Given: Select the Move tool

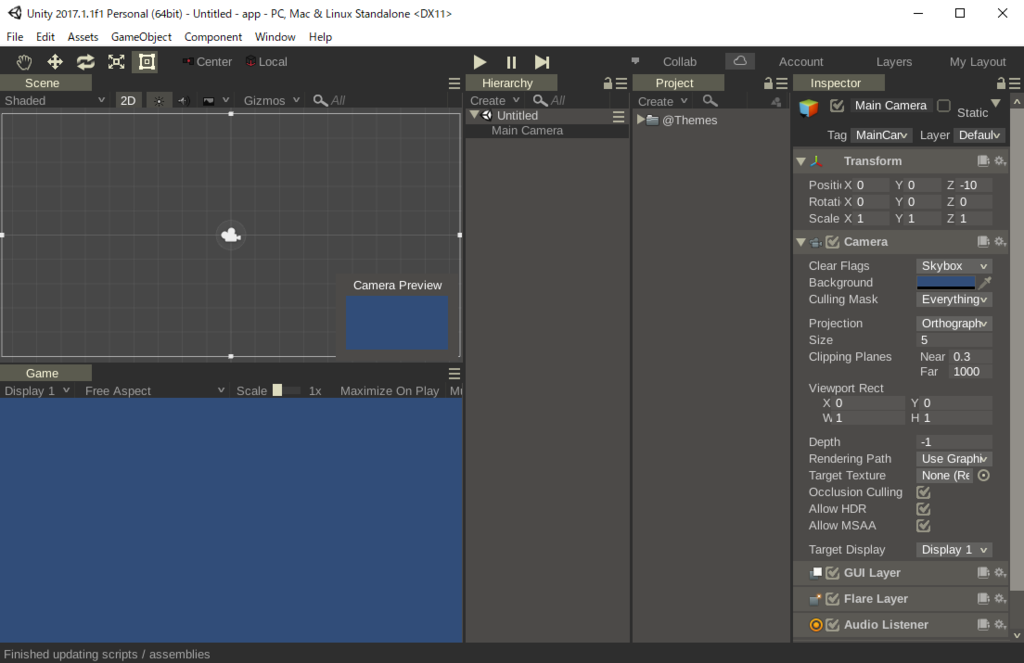Looking at the screenshot, I should tap(55, 61).
